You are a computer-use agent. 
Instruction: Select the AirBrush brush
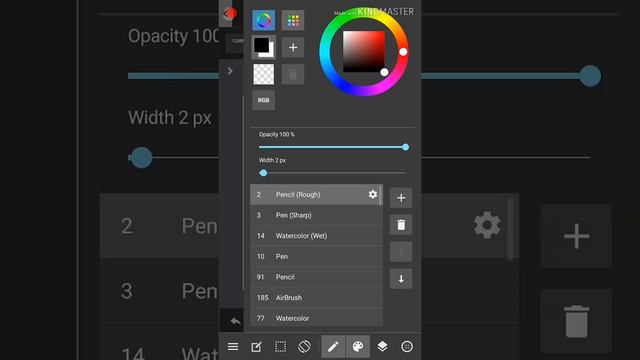(x=316, y=298)
